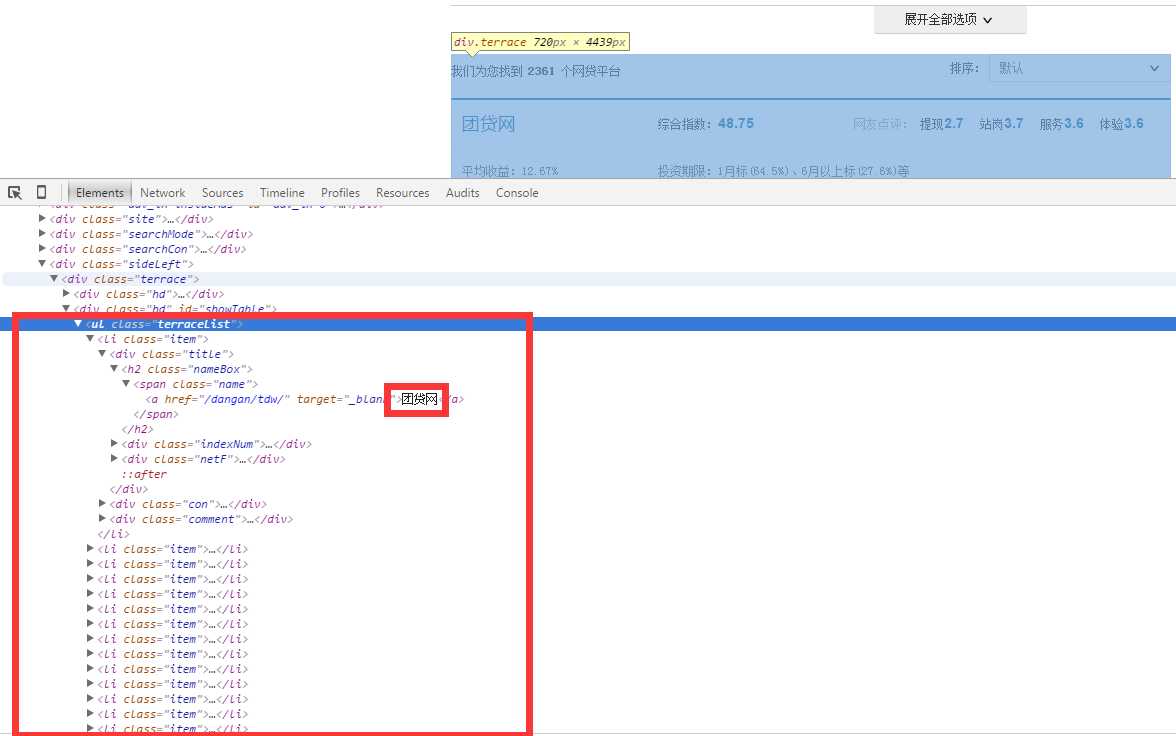Select the closing </span> tag row
The height and width of the screenshot is (736, 1176).
coord(156,414)
